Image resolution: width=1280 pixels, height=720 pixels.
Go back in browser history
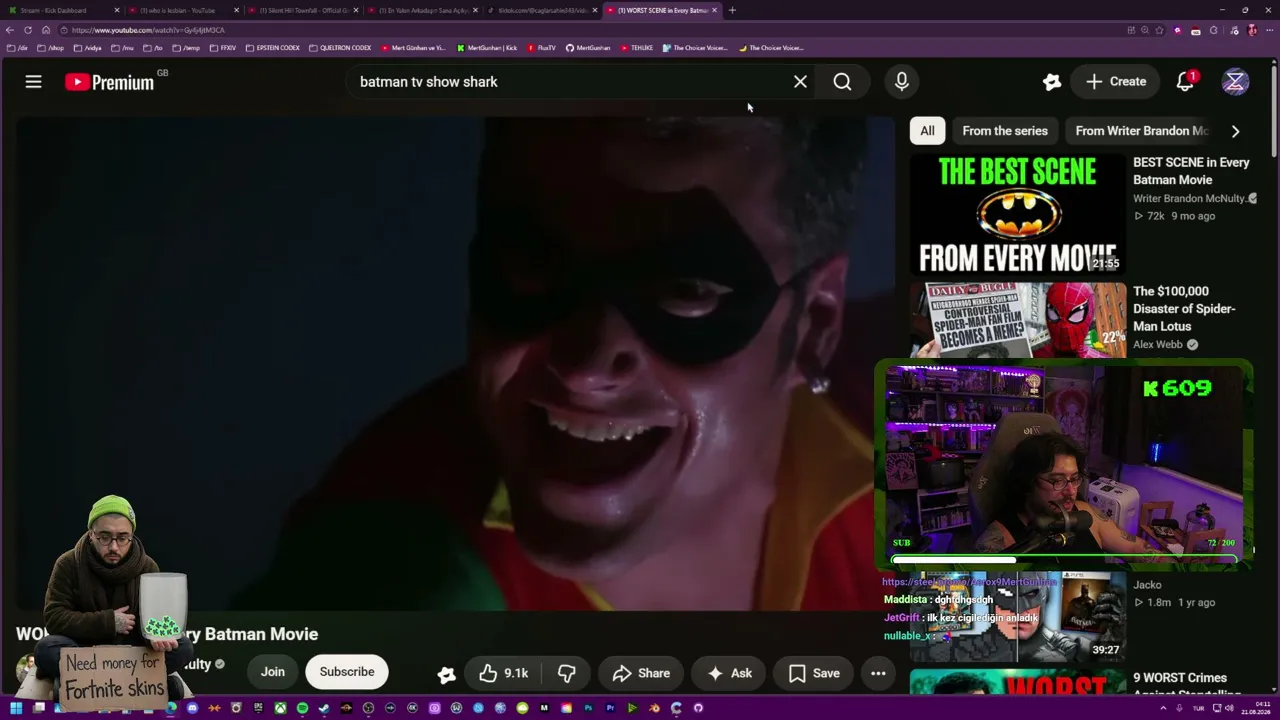pyautogui.click(x=10, y=30)
